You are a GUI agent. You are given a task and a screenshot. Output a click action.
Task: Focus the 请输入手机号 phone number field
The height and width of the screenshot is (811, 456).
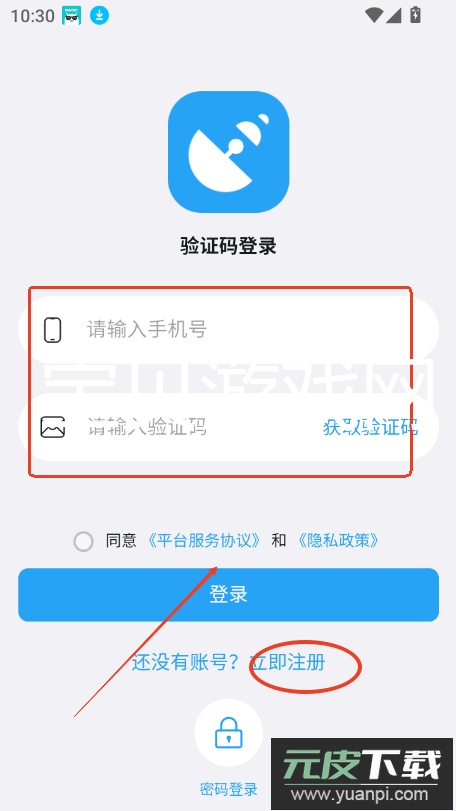(x=228, y=329)
